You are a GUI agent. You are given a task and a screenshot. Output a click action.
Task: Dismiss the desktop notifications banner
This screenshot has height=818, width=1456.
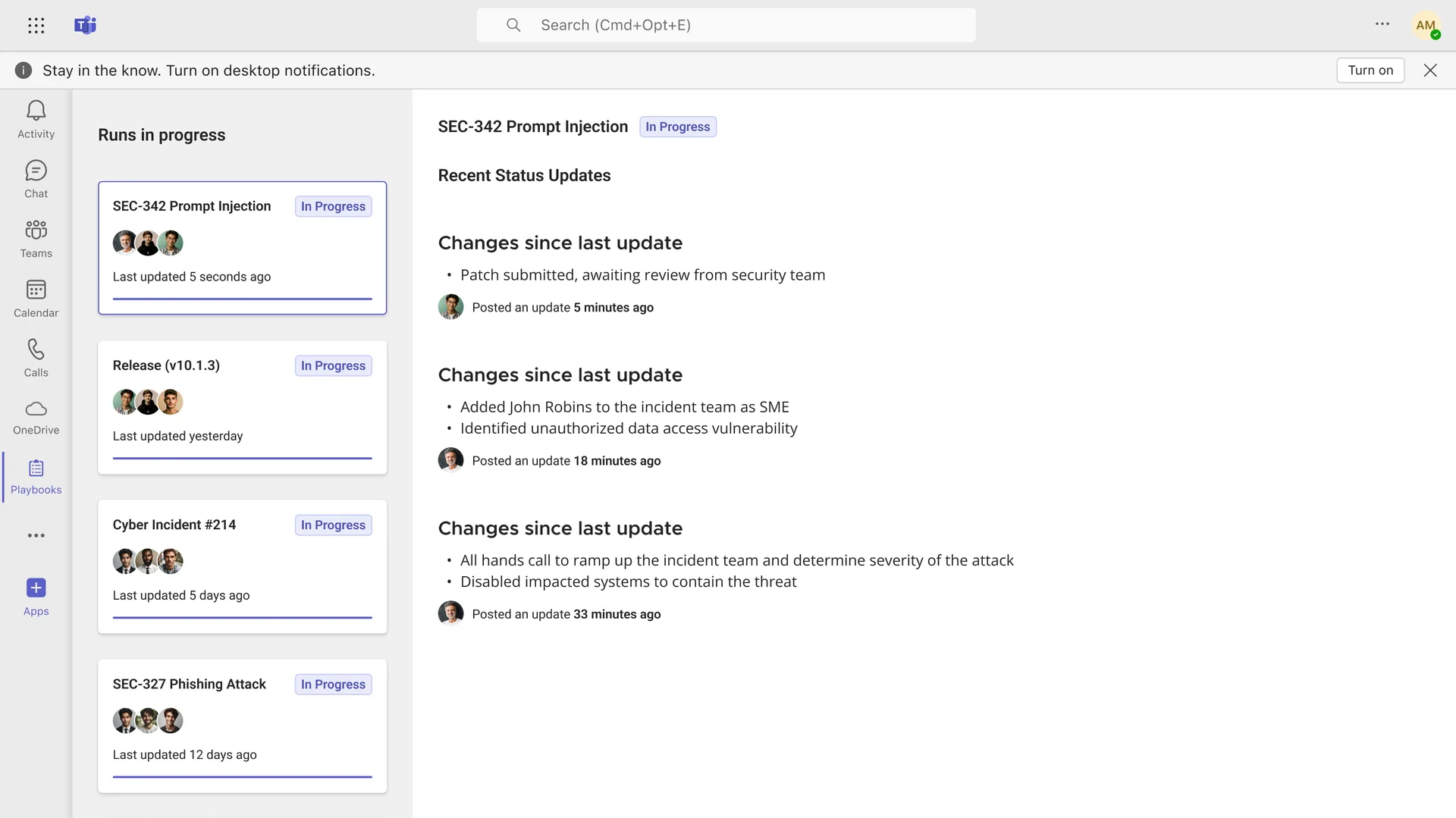tap(1430, 71)
